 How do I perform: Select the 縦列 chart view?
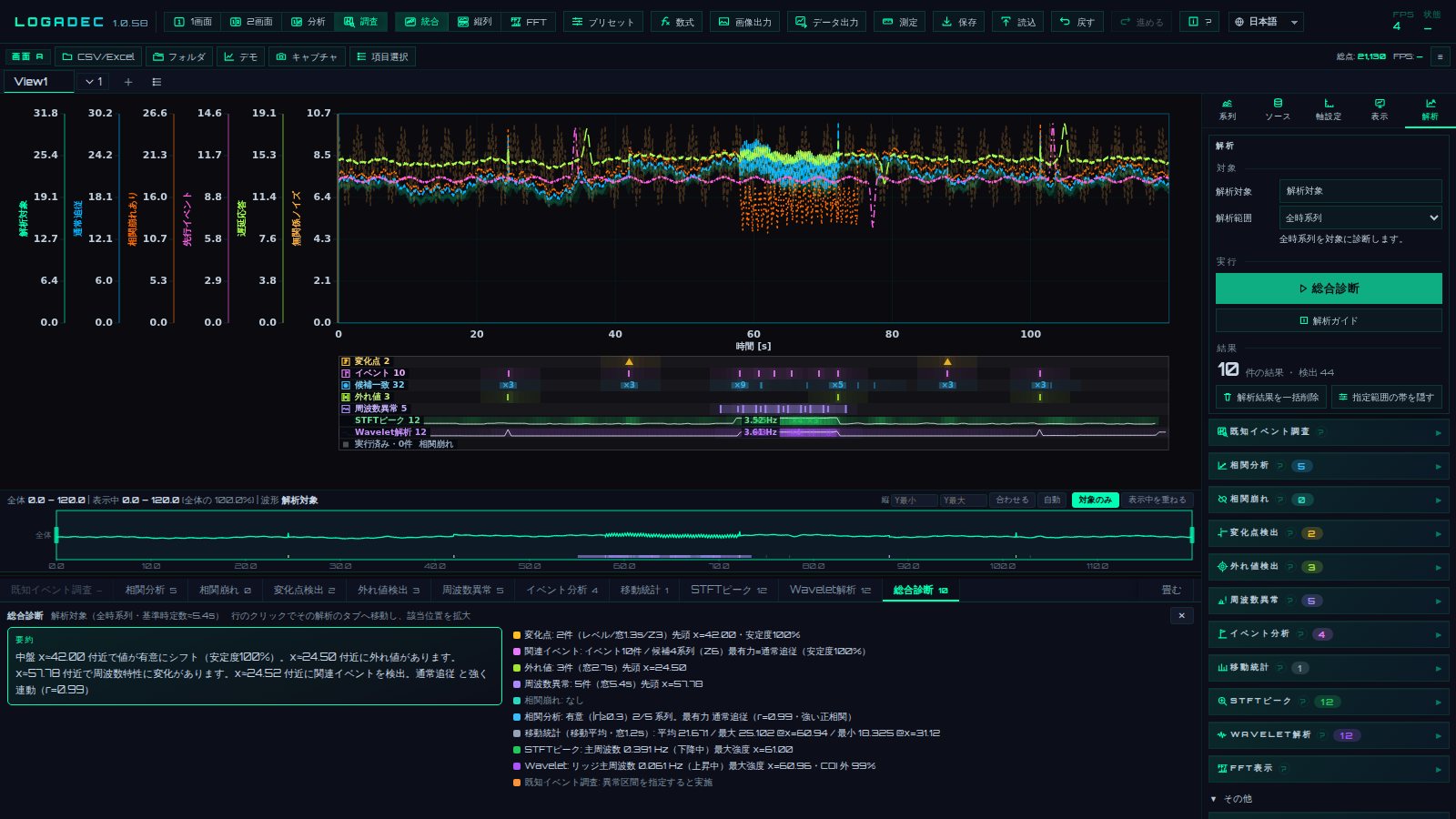click(474, 22)
